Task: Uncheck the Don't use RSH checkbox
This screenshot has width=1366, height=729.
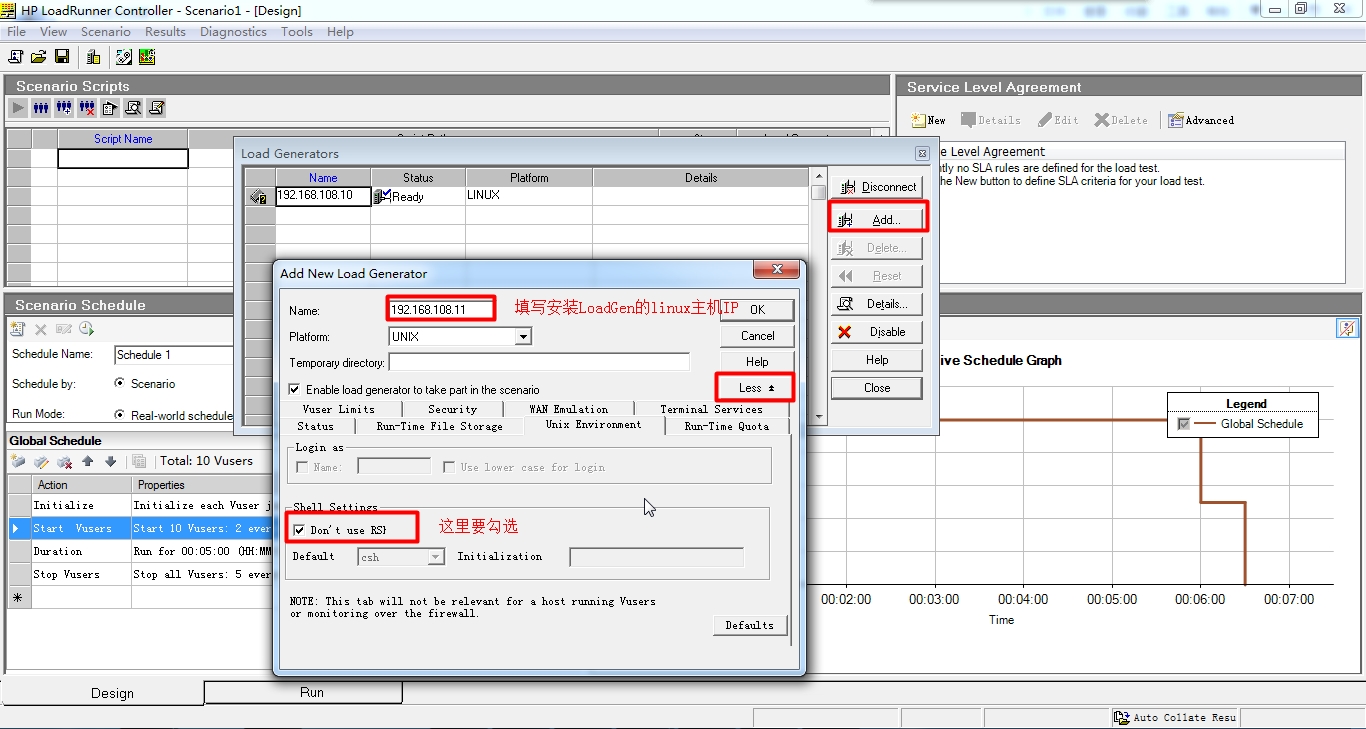Action: 299,530
